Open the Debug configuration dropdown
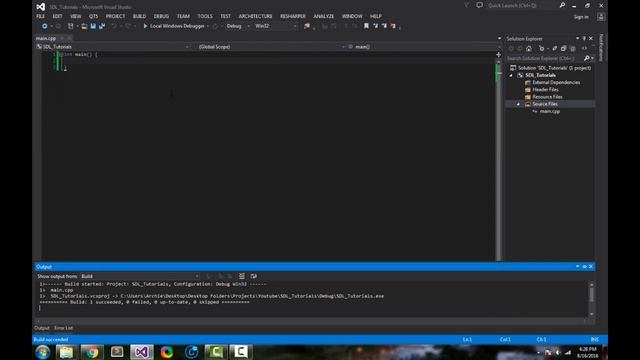 coord(238,26)
